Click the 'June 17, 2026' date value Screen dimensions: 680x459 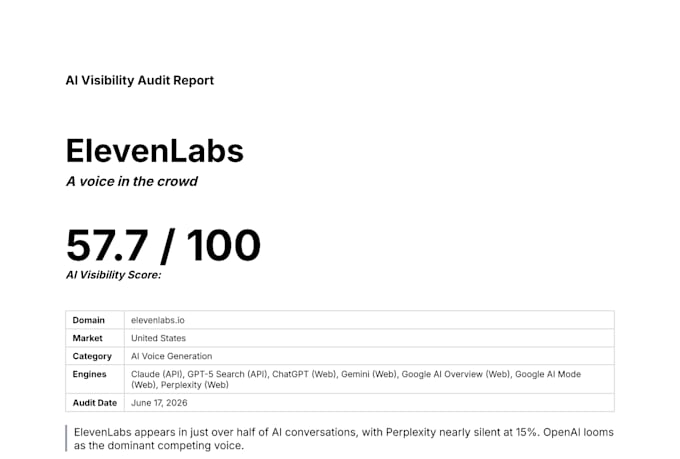tap(159, 403)
